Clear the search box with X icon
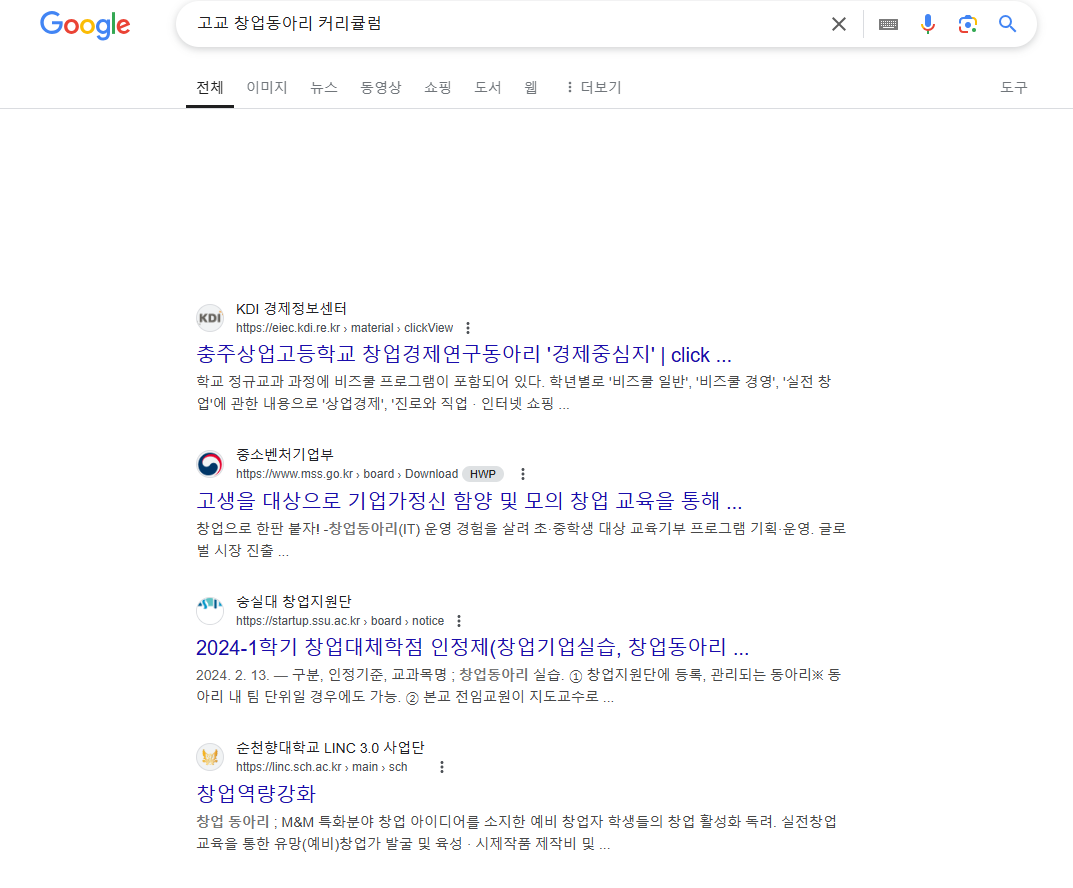This screenshot has height=888, width=1073. (x=838, y=25)
